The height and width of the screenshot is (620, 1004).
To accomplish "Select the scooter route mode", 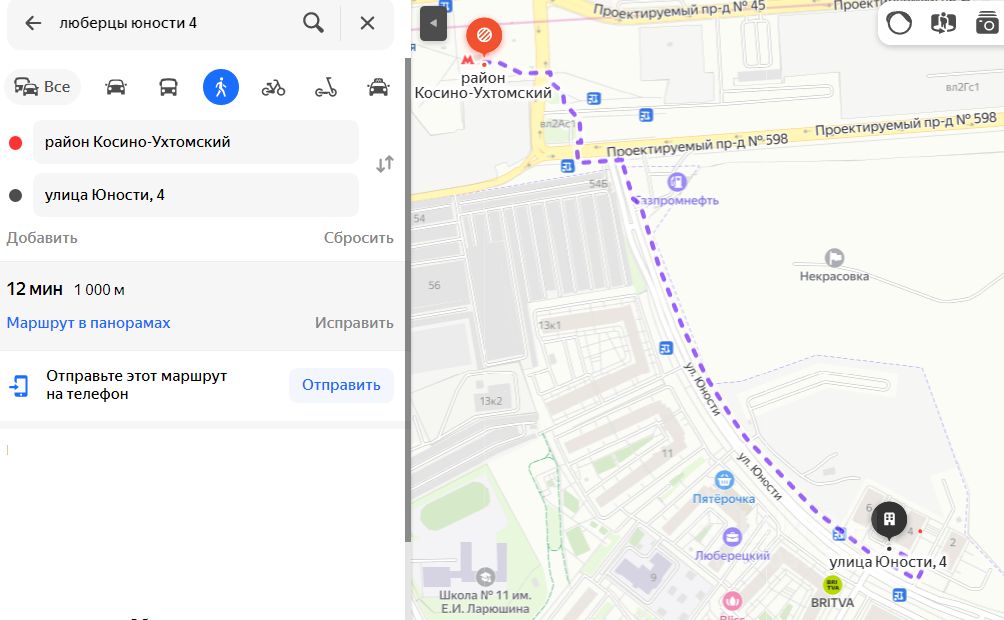I will 326,87.
